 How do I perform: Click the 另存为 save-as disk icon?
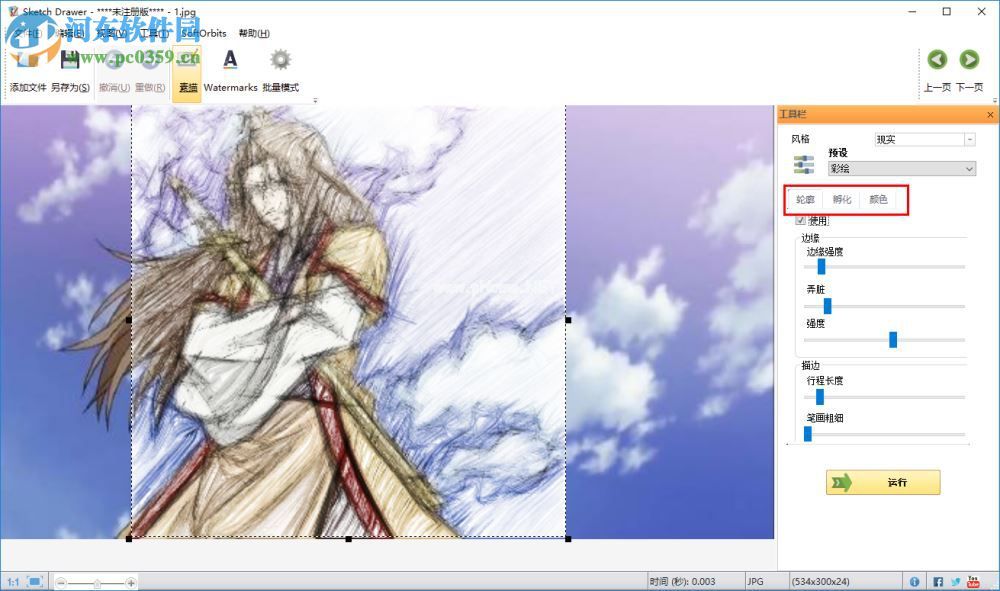pyautogui.click(x=68, y=60)
